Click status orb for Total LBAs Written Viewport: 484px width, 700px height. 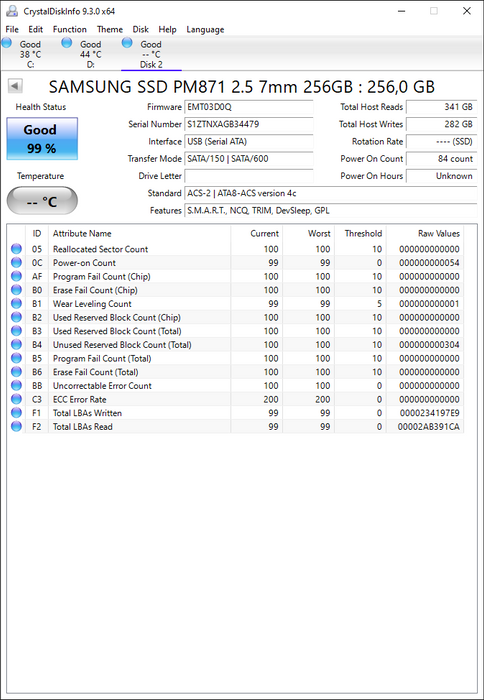[17, 413]
